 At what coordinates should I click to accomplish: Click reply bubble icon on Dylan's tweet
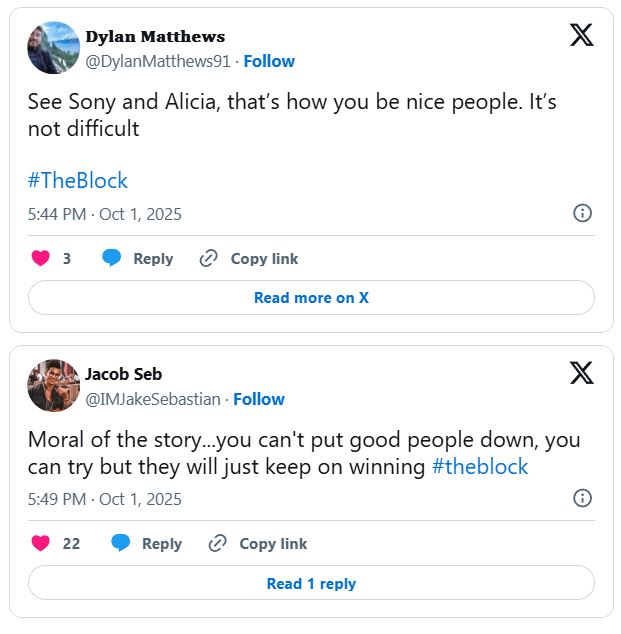click(x=112, y=258)
